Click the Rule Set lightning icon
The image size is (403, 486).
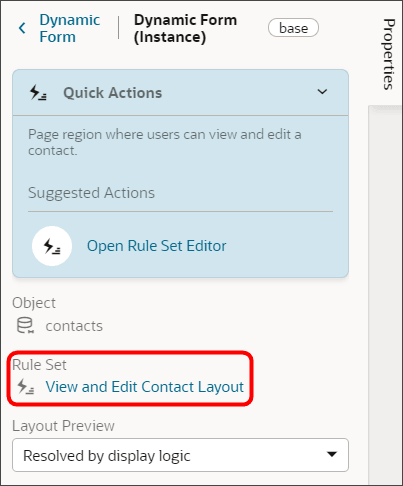(x=26, y=386)
